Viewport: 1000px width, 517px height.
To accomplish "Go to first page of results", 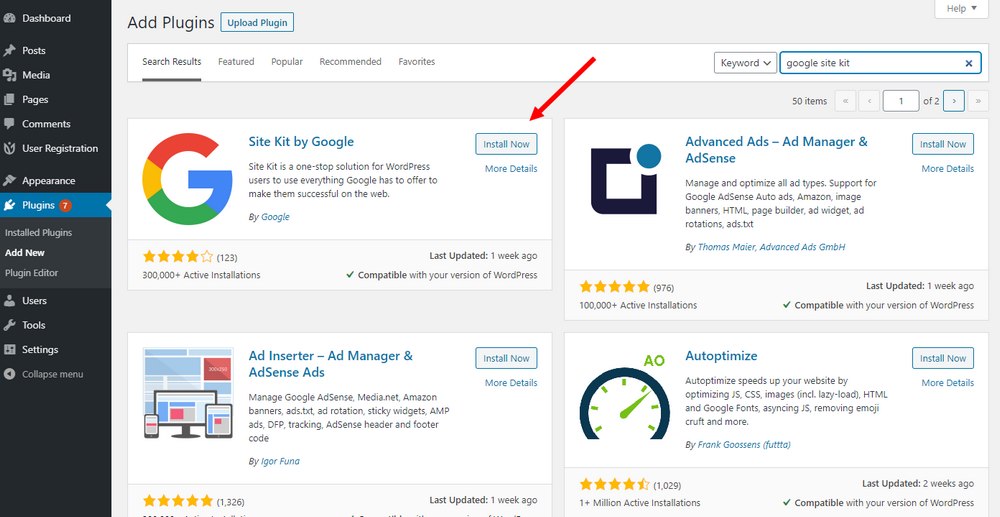I will point(845,101).
